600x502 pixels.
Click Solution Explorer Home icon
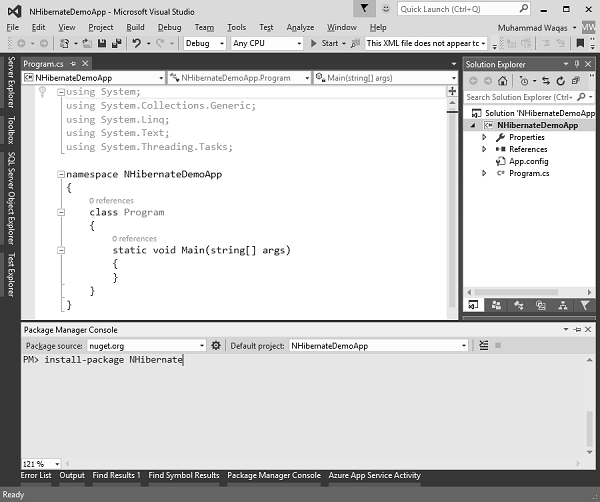coord(502,81)
